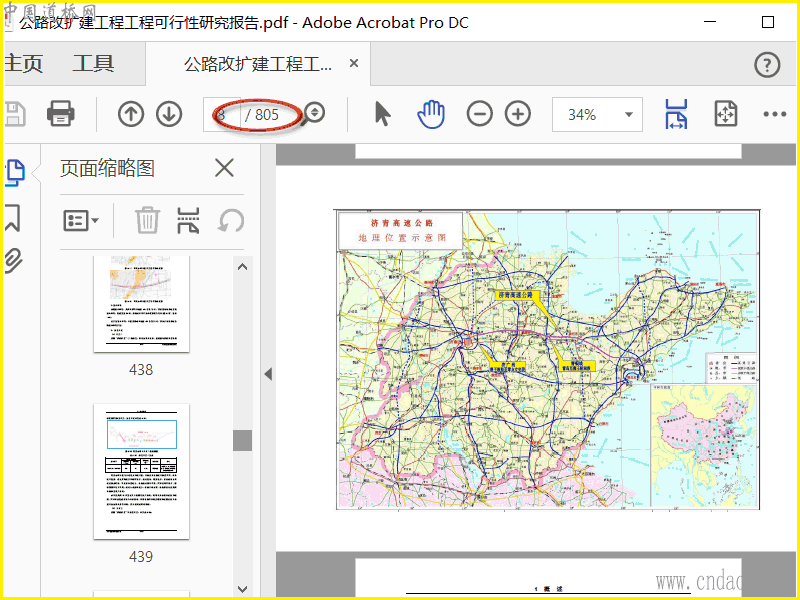Click the 439 page number label

(x=141, y=556)
